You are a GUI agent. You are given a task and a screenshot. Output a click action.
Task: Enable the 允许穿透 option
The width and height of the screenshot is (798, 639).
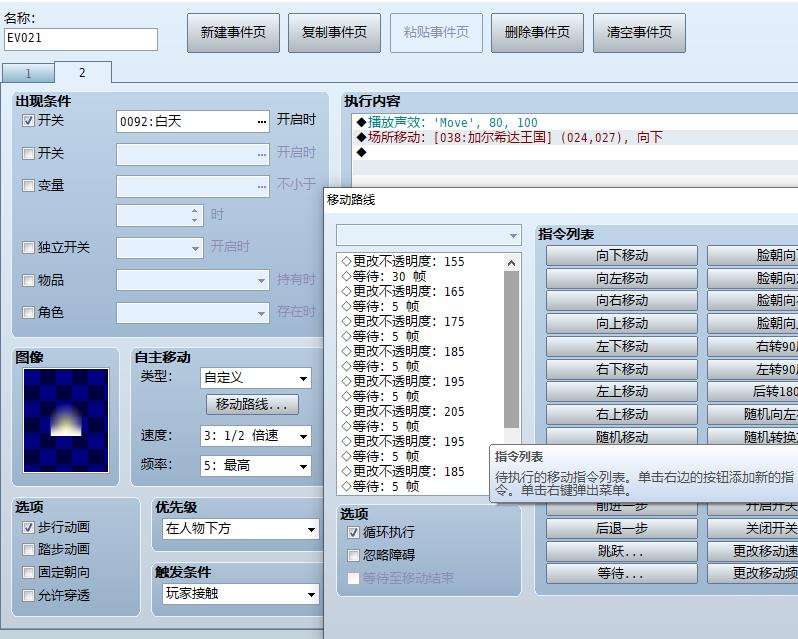tap(28, 595)
